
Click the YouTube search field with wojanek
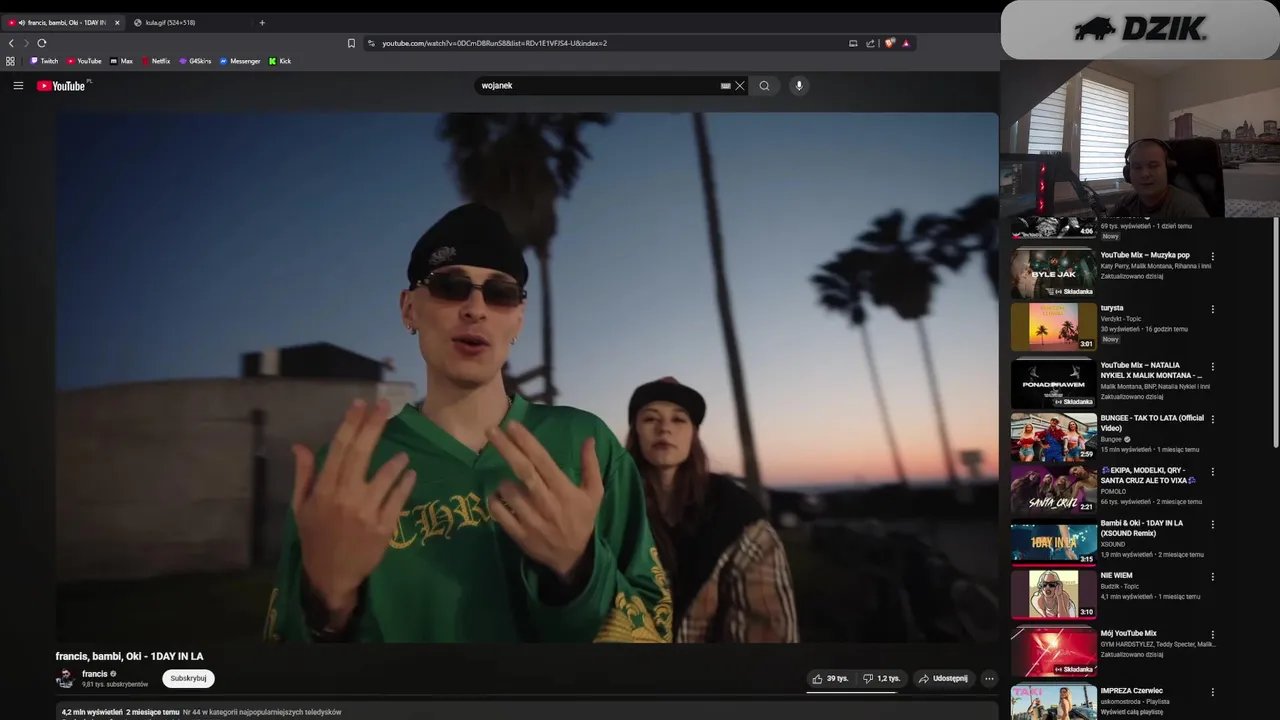coord(600,86)
